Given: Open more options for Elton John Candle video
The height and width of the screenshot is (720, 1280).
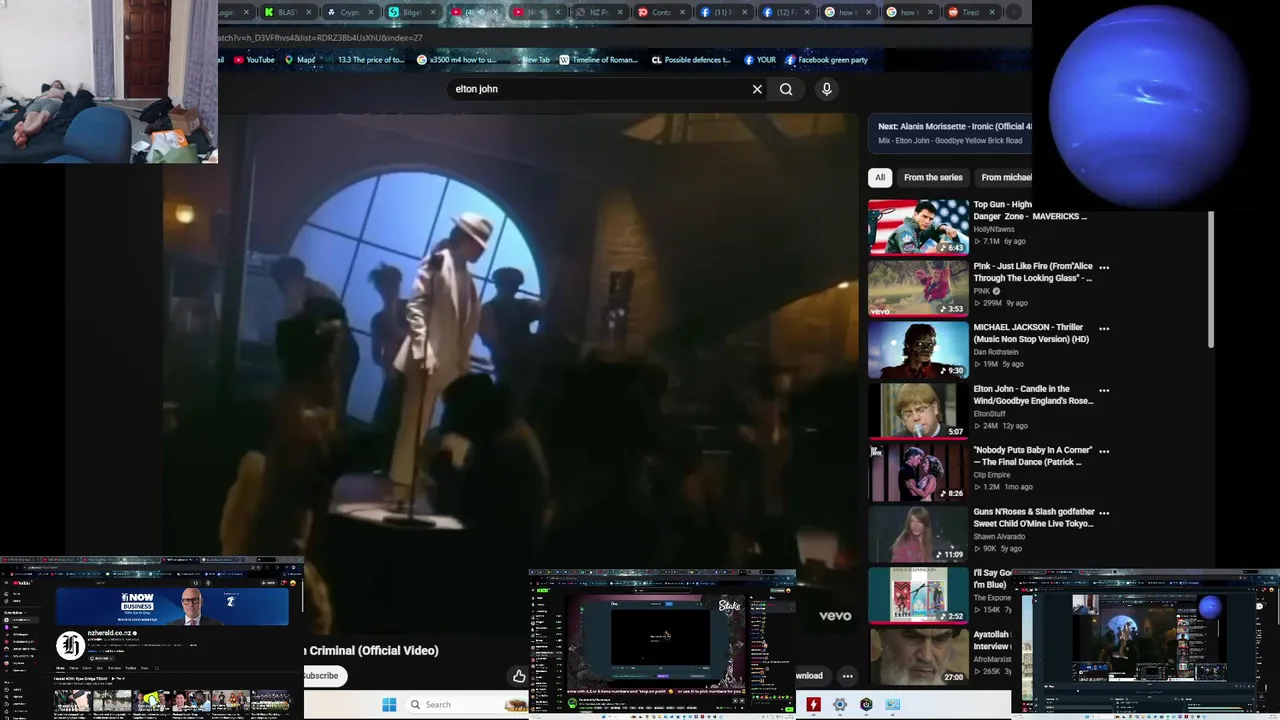Looking at the screenshot, I should 1104,390.
